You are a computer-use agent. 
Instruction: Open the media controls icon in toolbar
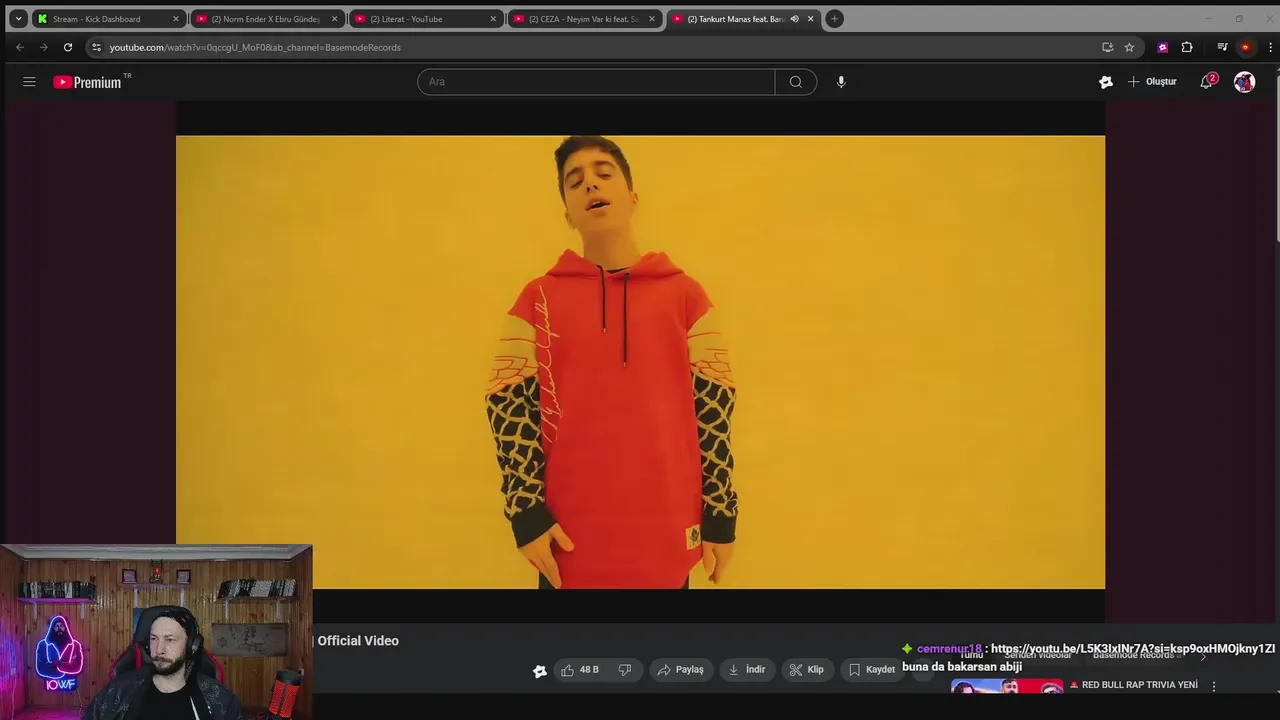[1222, 47]
